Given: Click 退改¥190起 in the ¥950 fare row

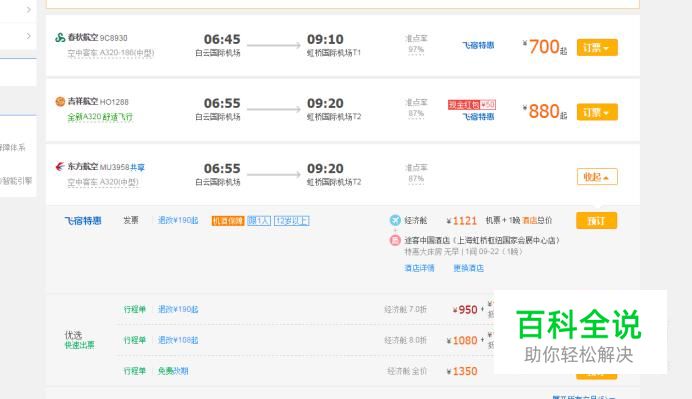Looking at the screenshot, I should (178, 309).
